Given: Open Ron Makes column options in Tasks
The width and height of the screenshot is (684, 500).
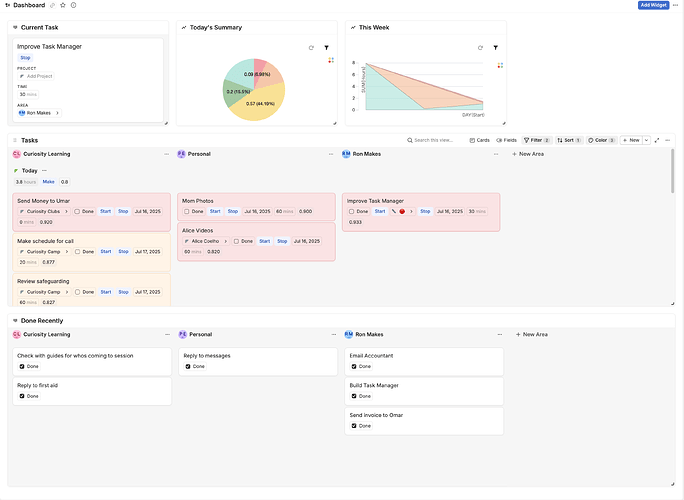Looking at the screenshot, I should (x=496, y=154).
